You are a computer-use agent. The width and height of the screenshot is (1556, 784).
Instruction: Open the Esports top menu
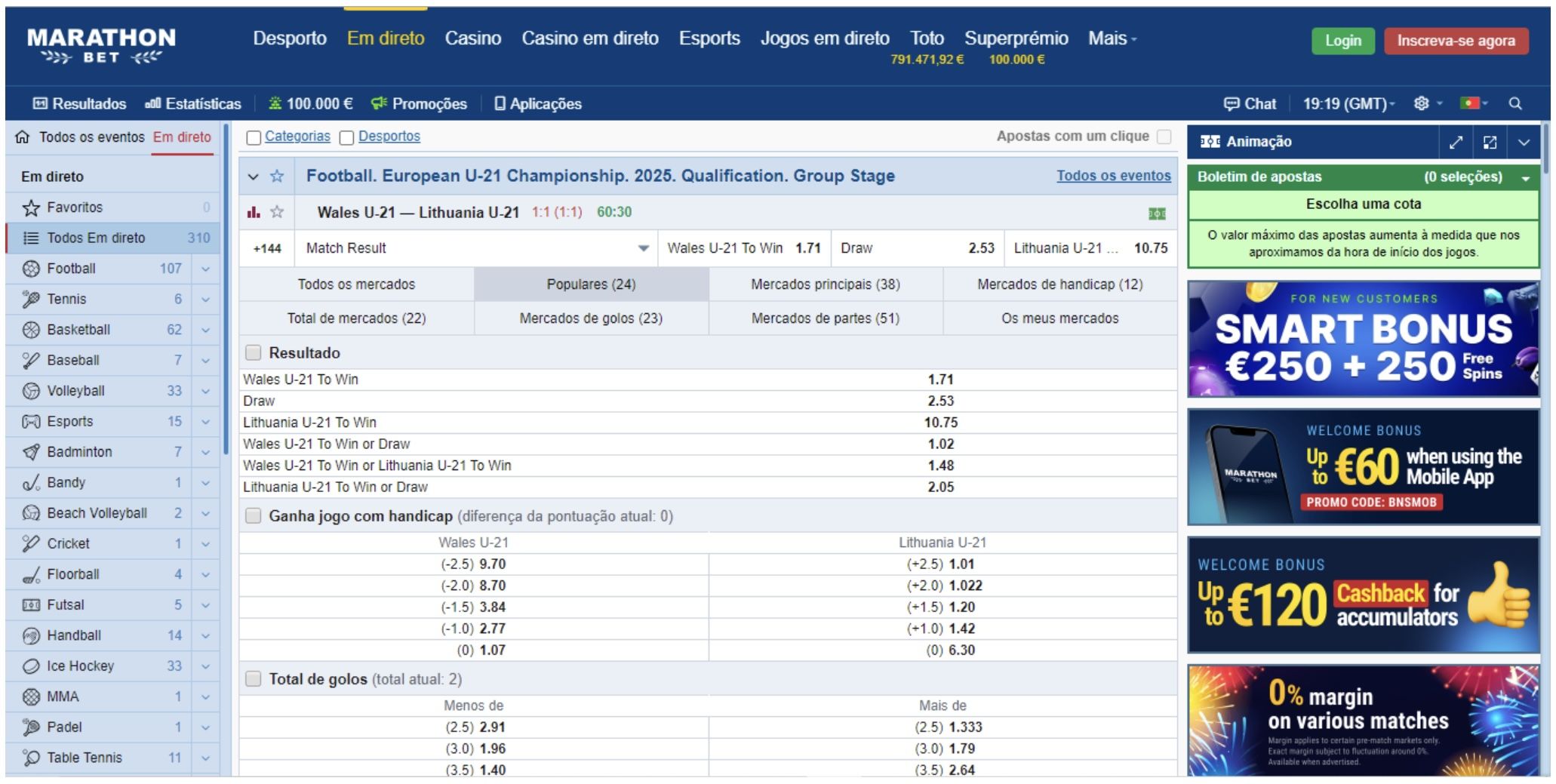coord(709,38)
